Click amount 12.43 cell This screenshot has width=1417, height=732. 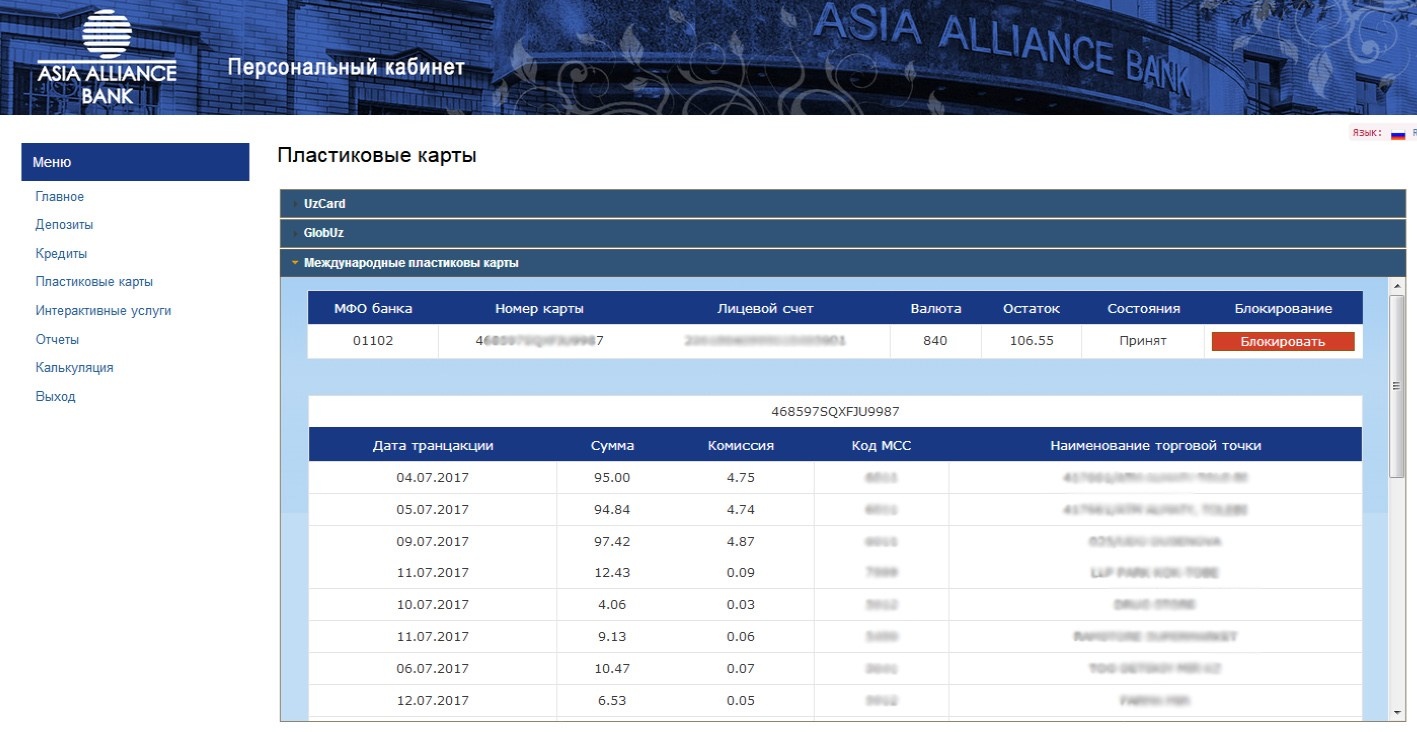pyautogui.click(x=612, y=573)
